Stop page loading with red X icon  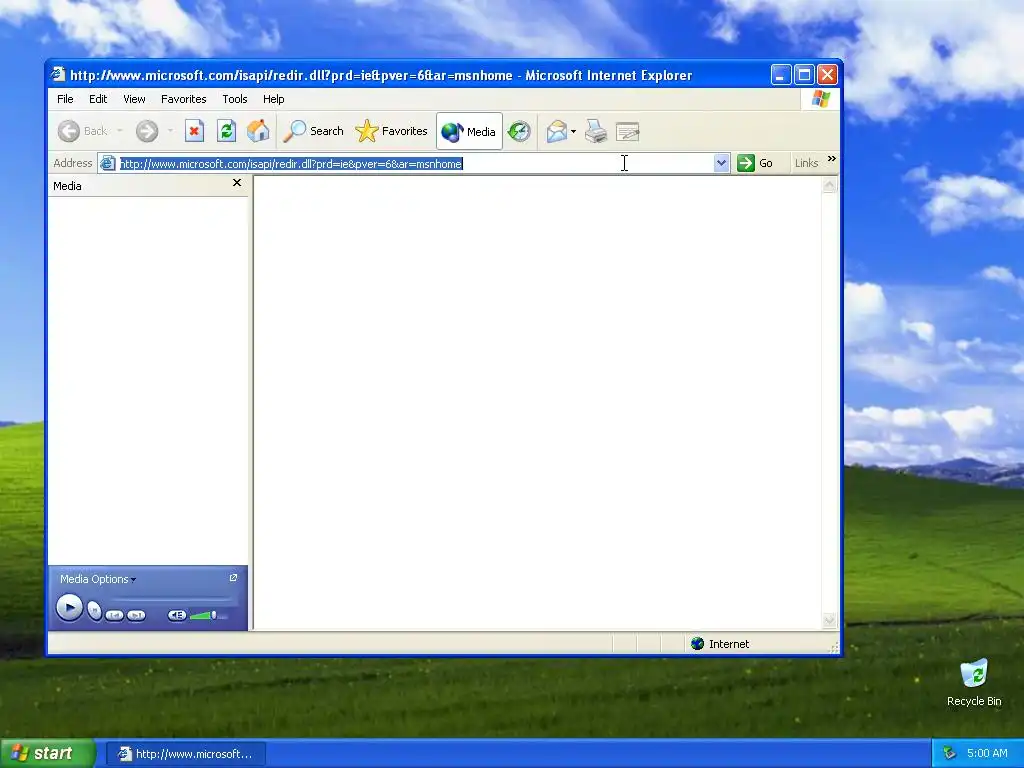[194, 131]
